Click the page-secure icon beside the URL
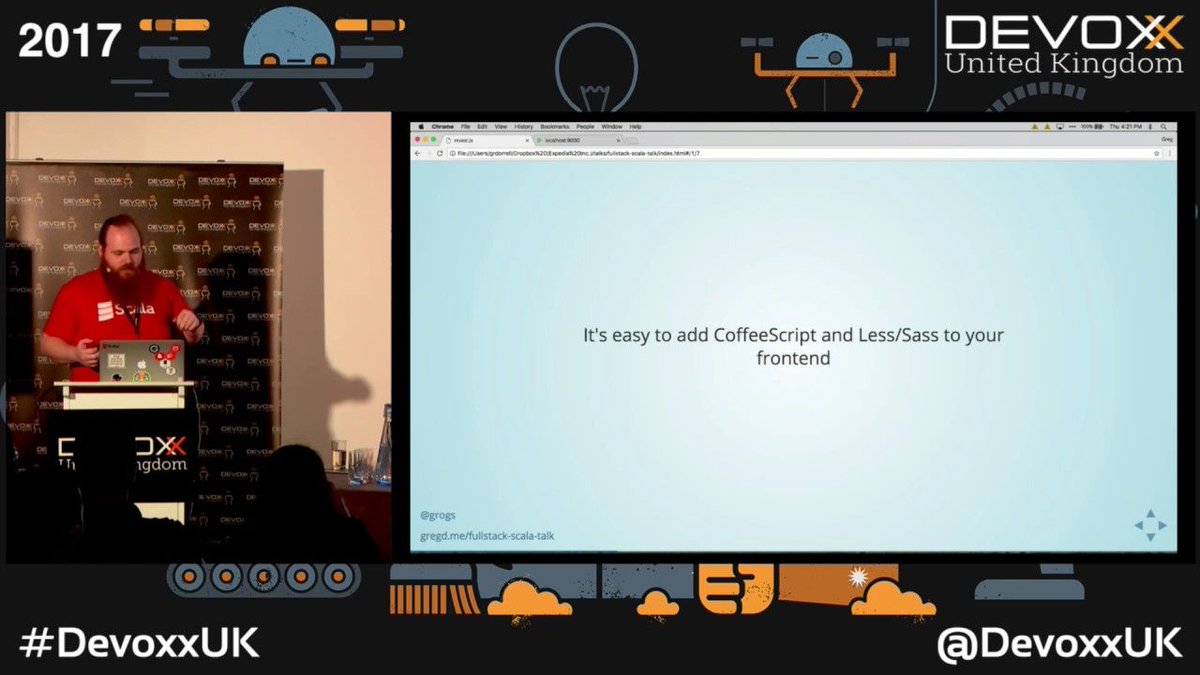The height and width of the screenshot is (675, 1200). click(453, 154)
